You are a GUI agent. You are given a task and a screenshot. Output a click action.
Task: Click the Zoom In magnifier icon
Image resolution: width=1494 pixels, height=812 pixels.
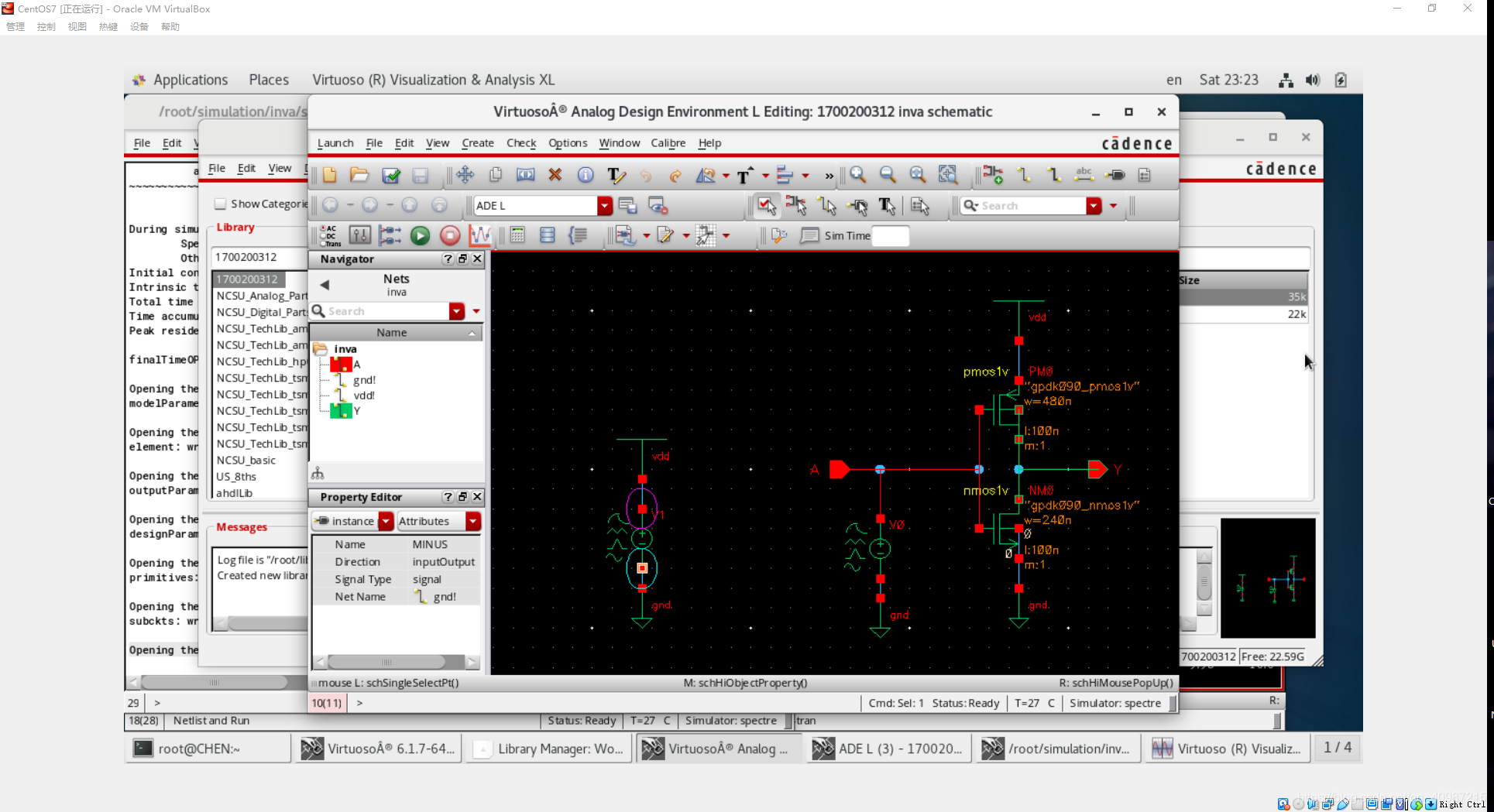pyautogui.click(x=857, y=176)
